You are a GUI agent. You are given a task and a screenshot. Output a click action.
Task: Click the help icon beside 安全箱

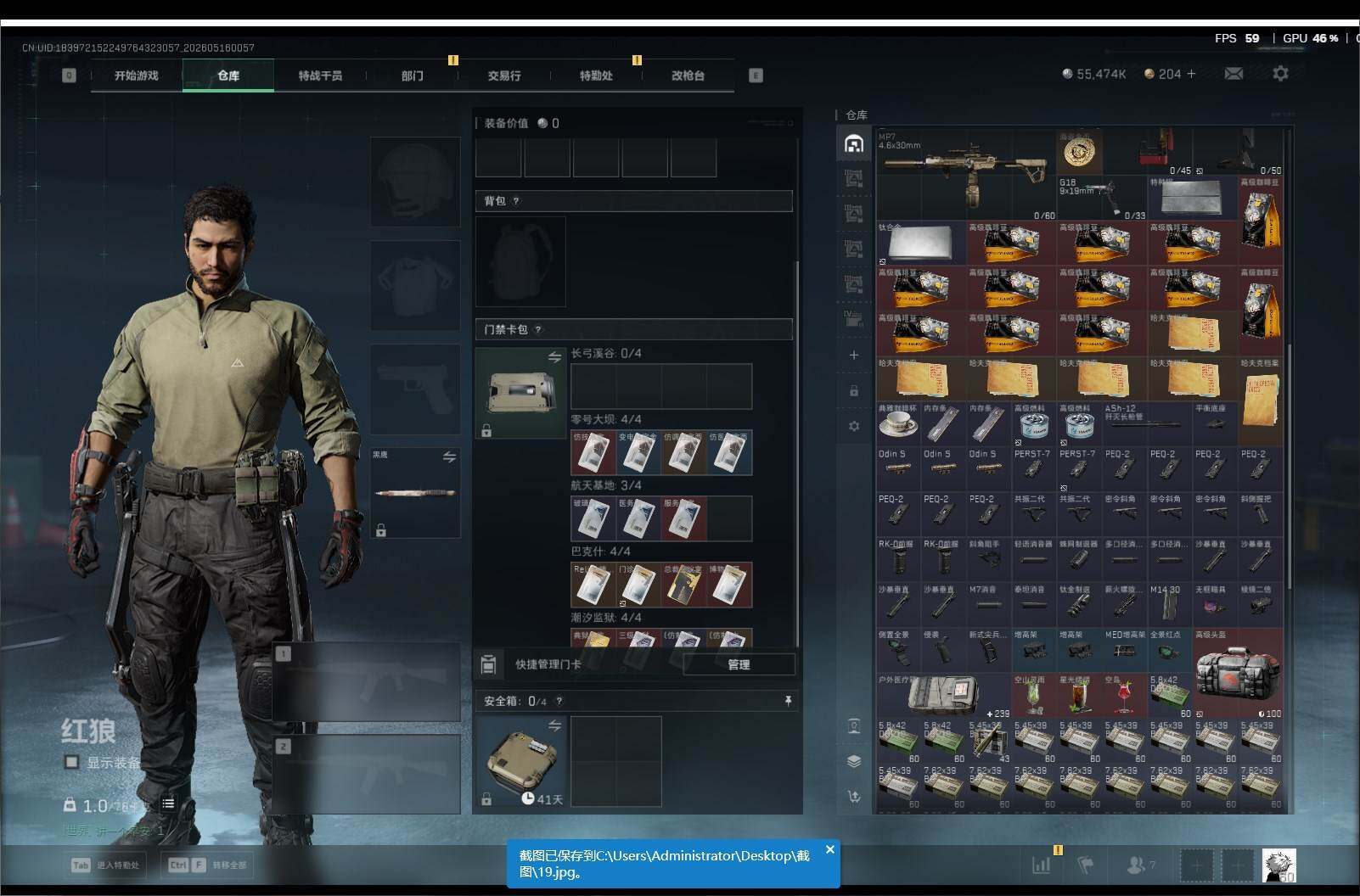click(559, 701)
